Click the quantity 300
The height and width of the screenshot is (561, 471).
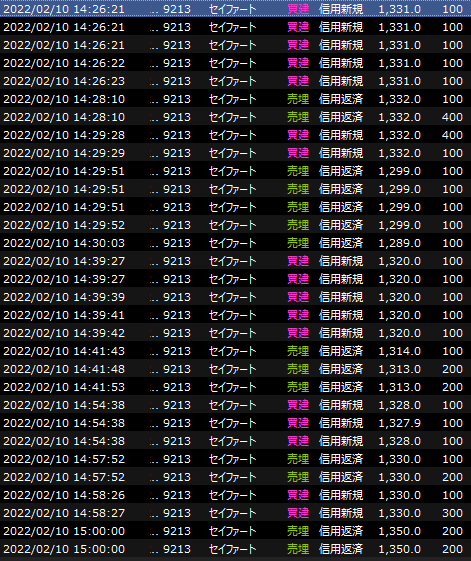[452, 513]
